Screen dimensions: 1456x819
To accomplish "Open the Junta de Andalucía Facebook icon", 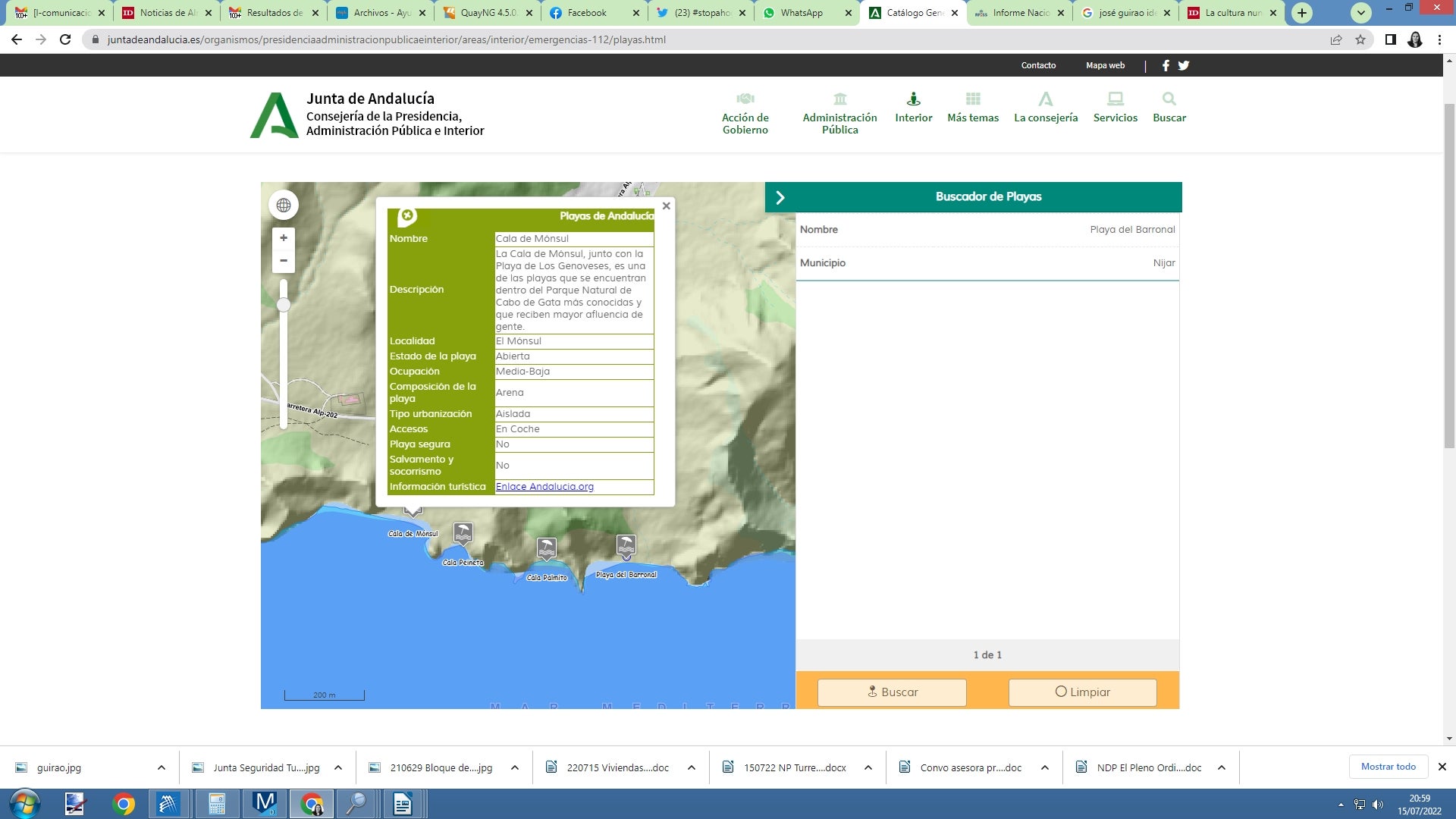I will click(1166, 65).
